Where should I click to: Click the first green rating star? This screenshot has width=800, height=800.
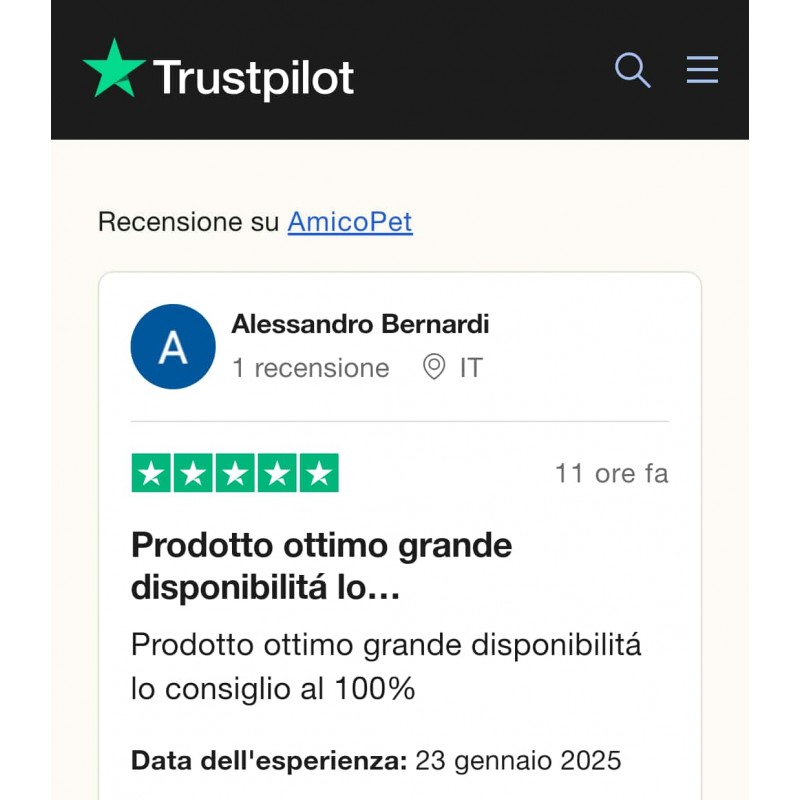point(151,473)
